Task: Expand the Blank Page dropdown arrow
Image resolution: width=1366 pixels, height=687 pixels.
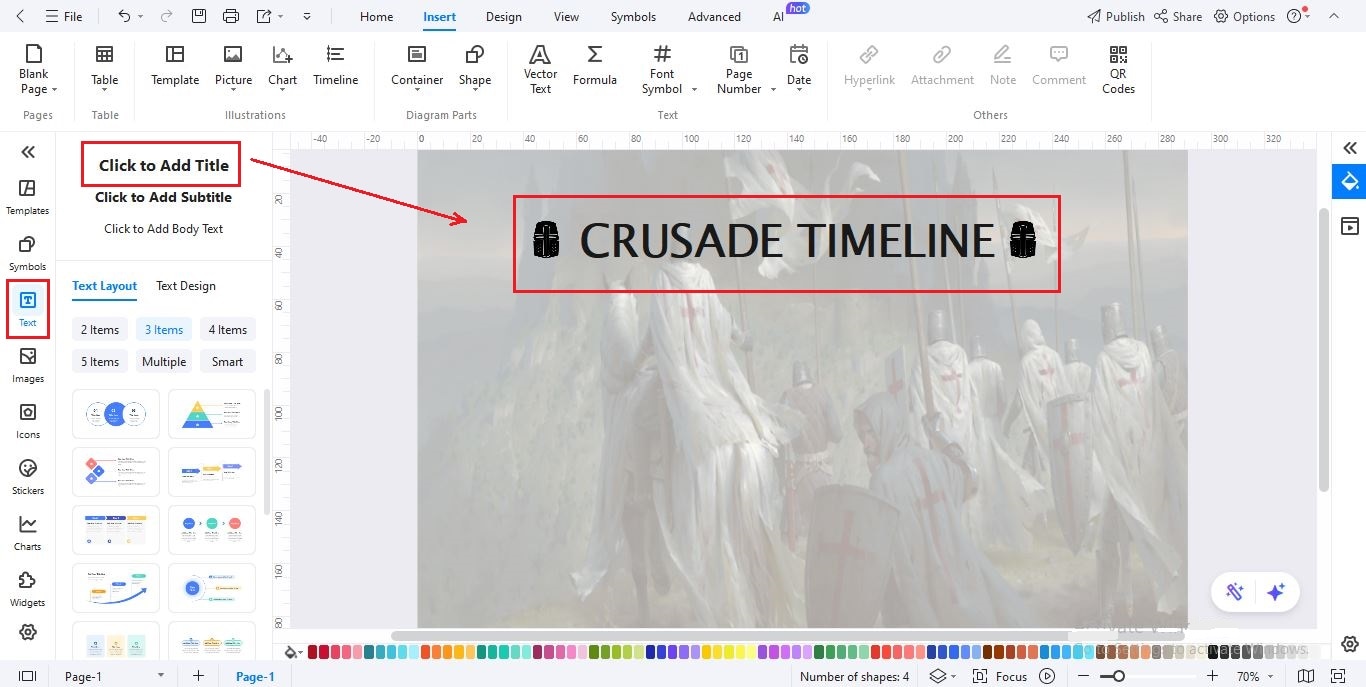Action: pos(54,89)
